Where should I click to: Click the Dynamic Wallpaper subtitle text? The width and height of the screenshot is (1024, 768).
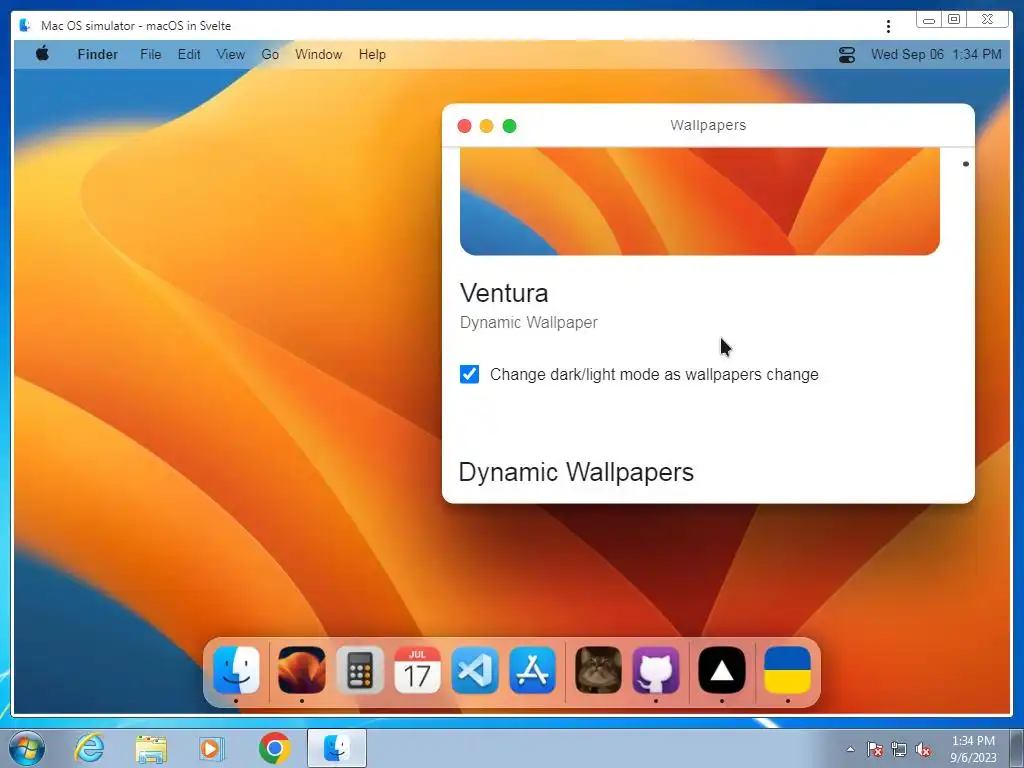[528, 322]
